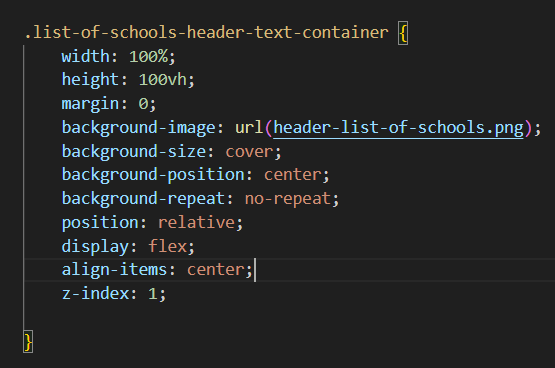Click the flex value

point(167,247)
